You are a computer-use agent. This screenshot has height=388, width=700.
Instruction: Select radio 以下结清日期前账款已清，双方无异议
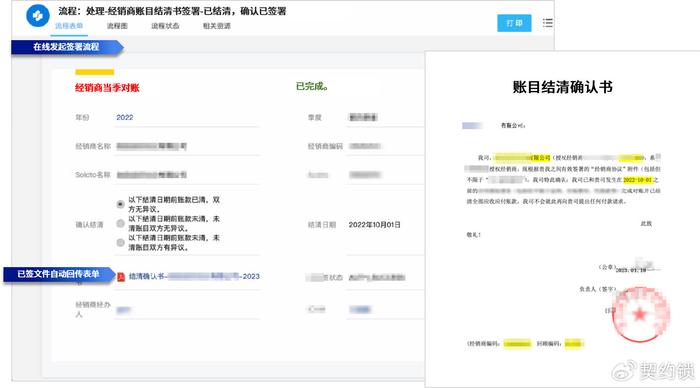121,204
